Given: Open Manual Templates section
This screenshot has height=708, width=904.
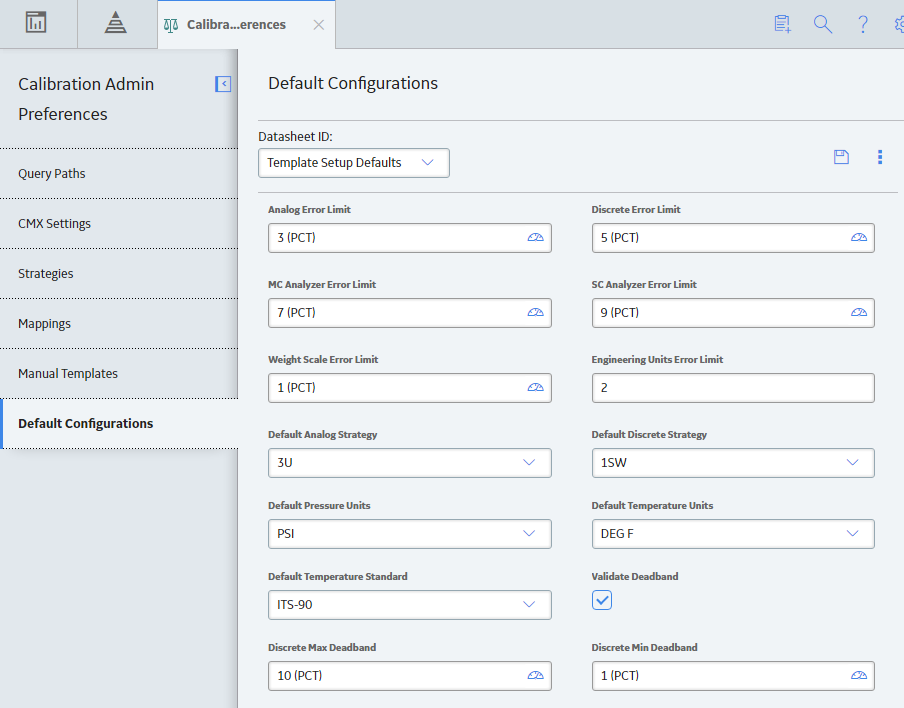Looking at the screenshot, I should (119, 374).
